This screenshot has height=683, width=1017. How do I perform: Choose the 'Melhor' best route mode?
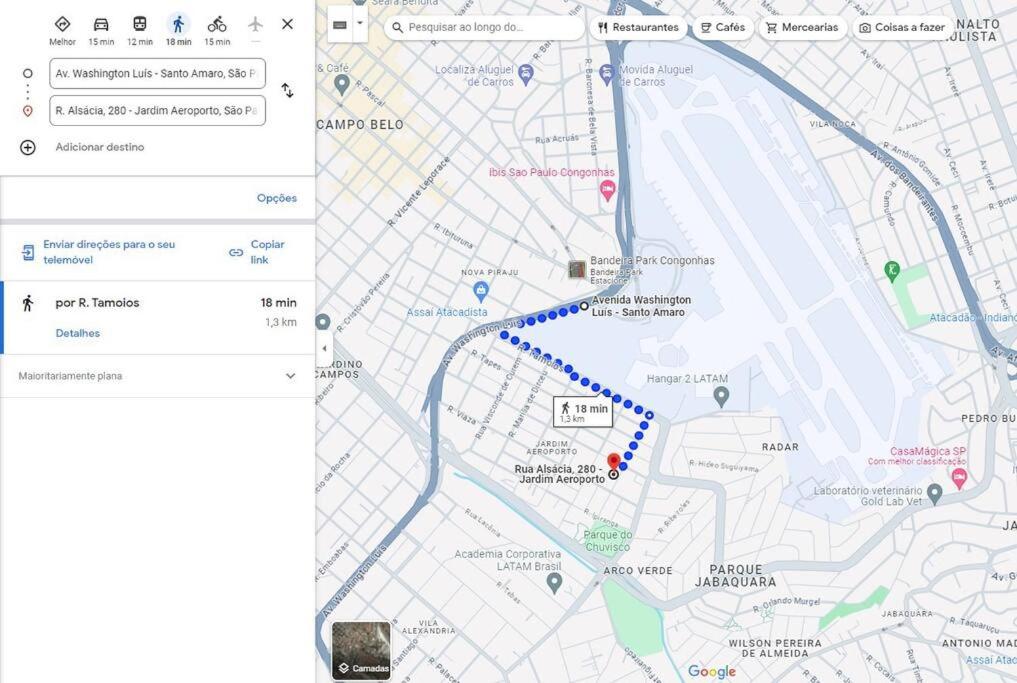pyautogui.click(x=62, y=25)
